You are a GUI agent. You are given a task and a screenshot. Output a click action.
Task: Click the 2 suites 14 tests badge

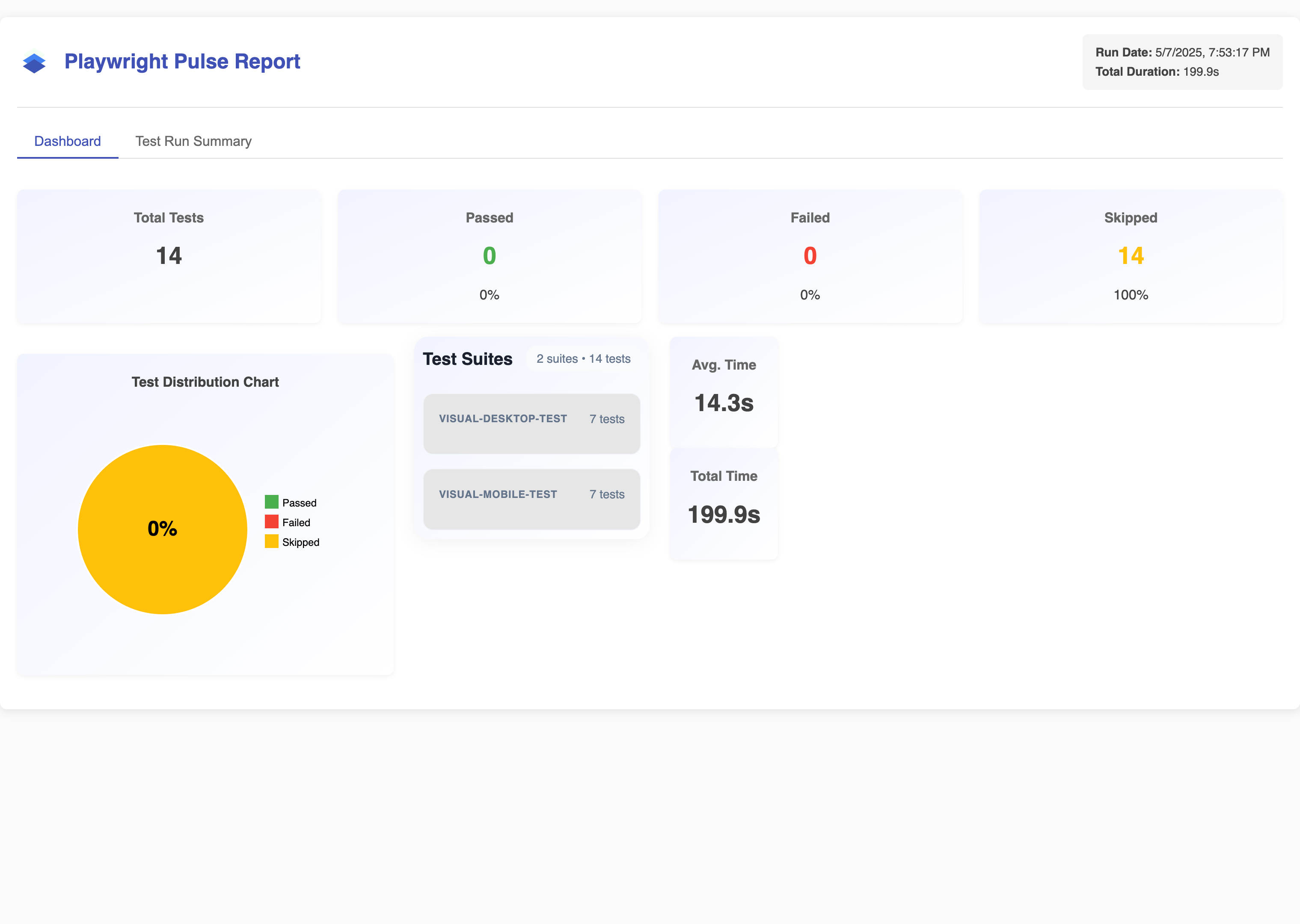(x=583, y=359)
